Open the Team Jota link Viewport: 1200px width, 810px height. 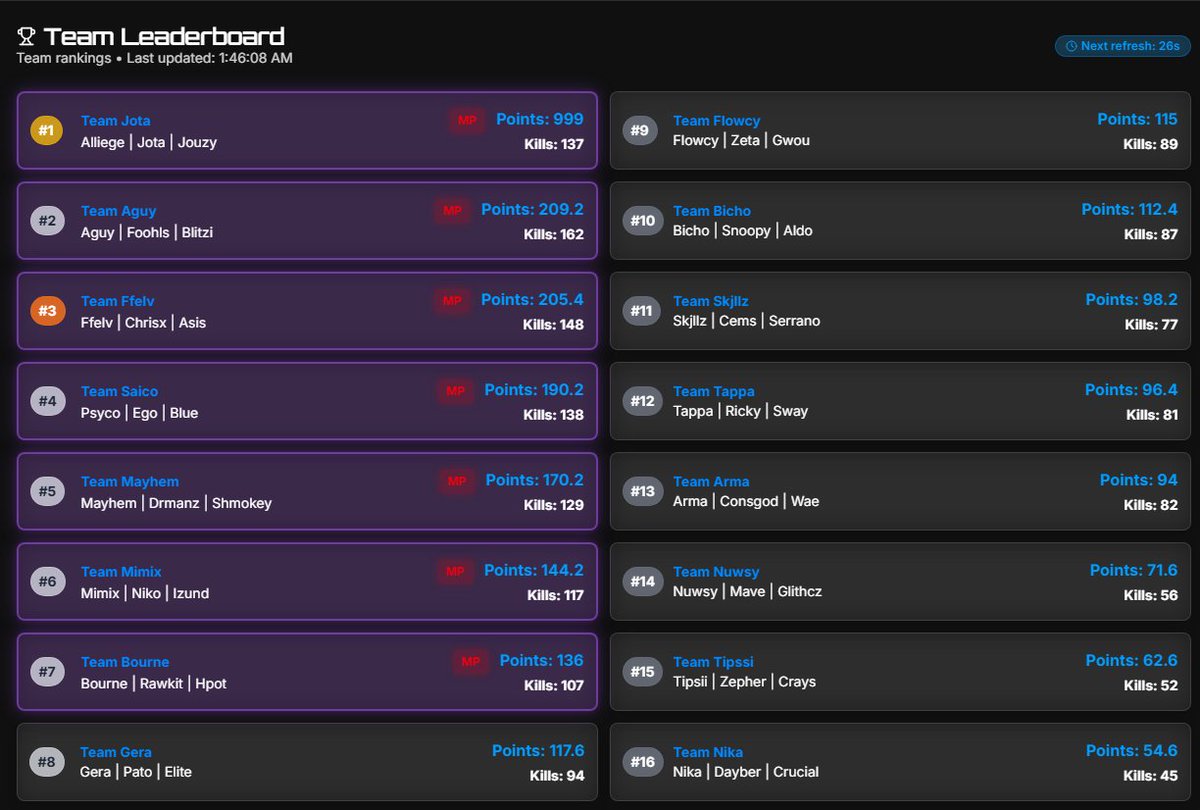(116, 121)
